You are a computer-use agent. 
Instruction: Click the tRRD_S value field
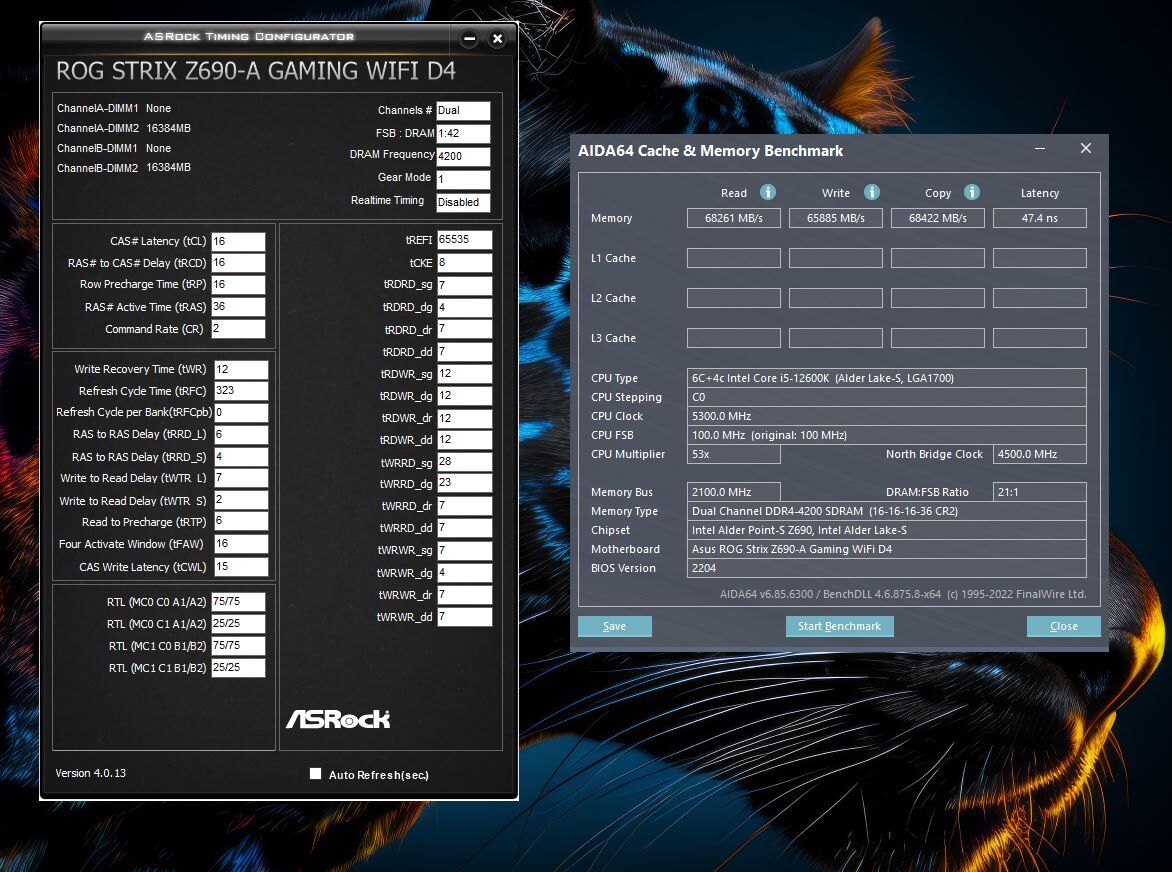coord(241,457)
